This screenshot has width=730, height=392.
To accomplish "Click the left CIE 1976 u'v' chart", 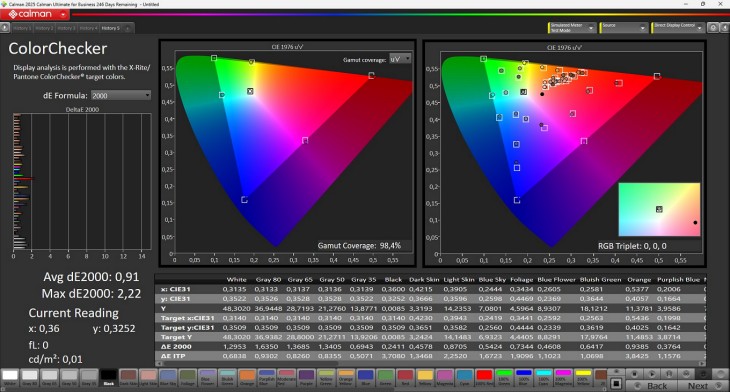I will pyautogui.click(x=287, y=153).
